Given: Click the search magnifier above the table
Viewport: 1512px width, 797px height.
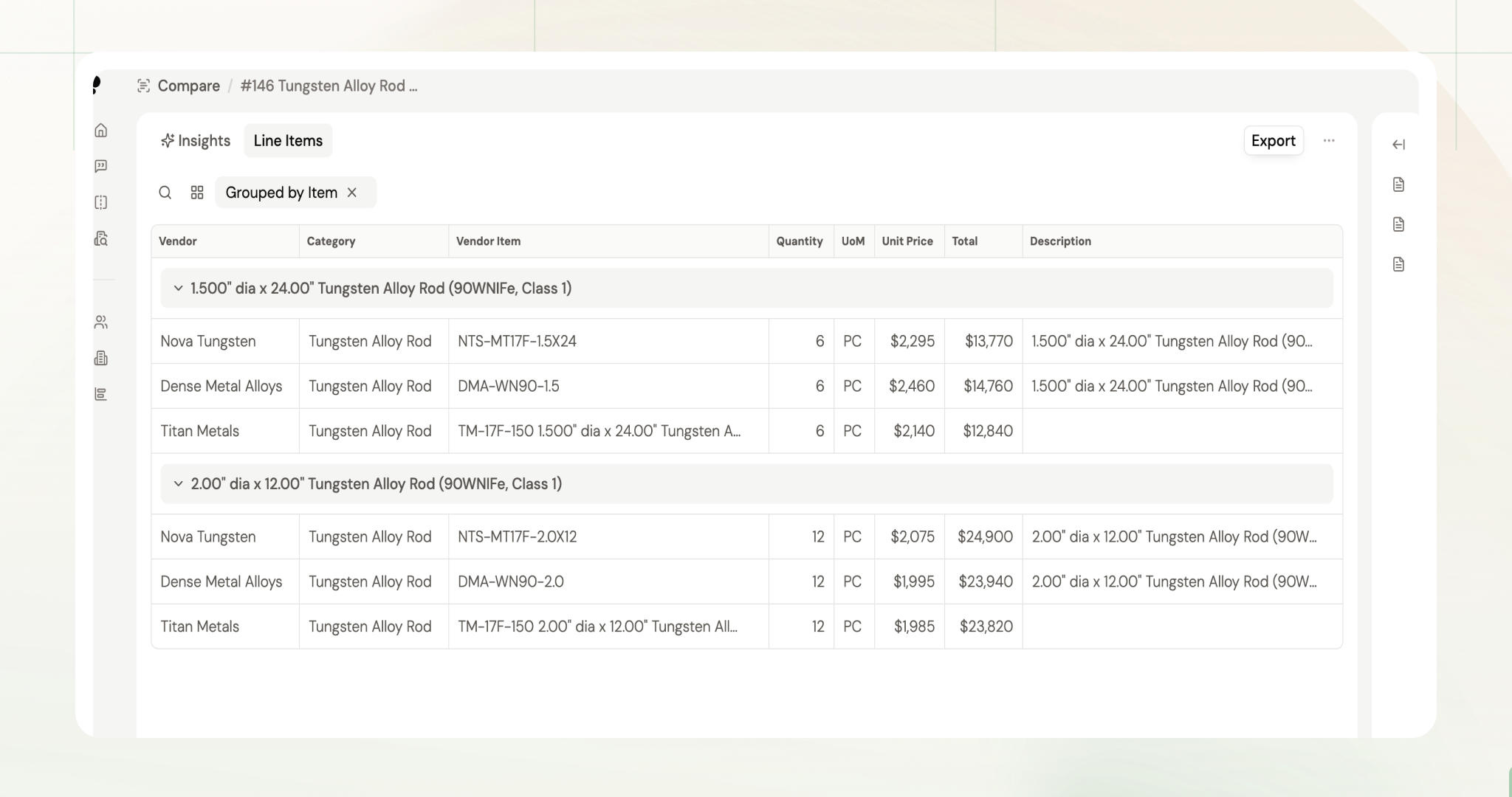Looking at the screenshot, I should [x=165, y=193].
